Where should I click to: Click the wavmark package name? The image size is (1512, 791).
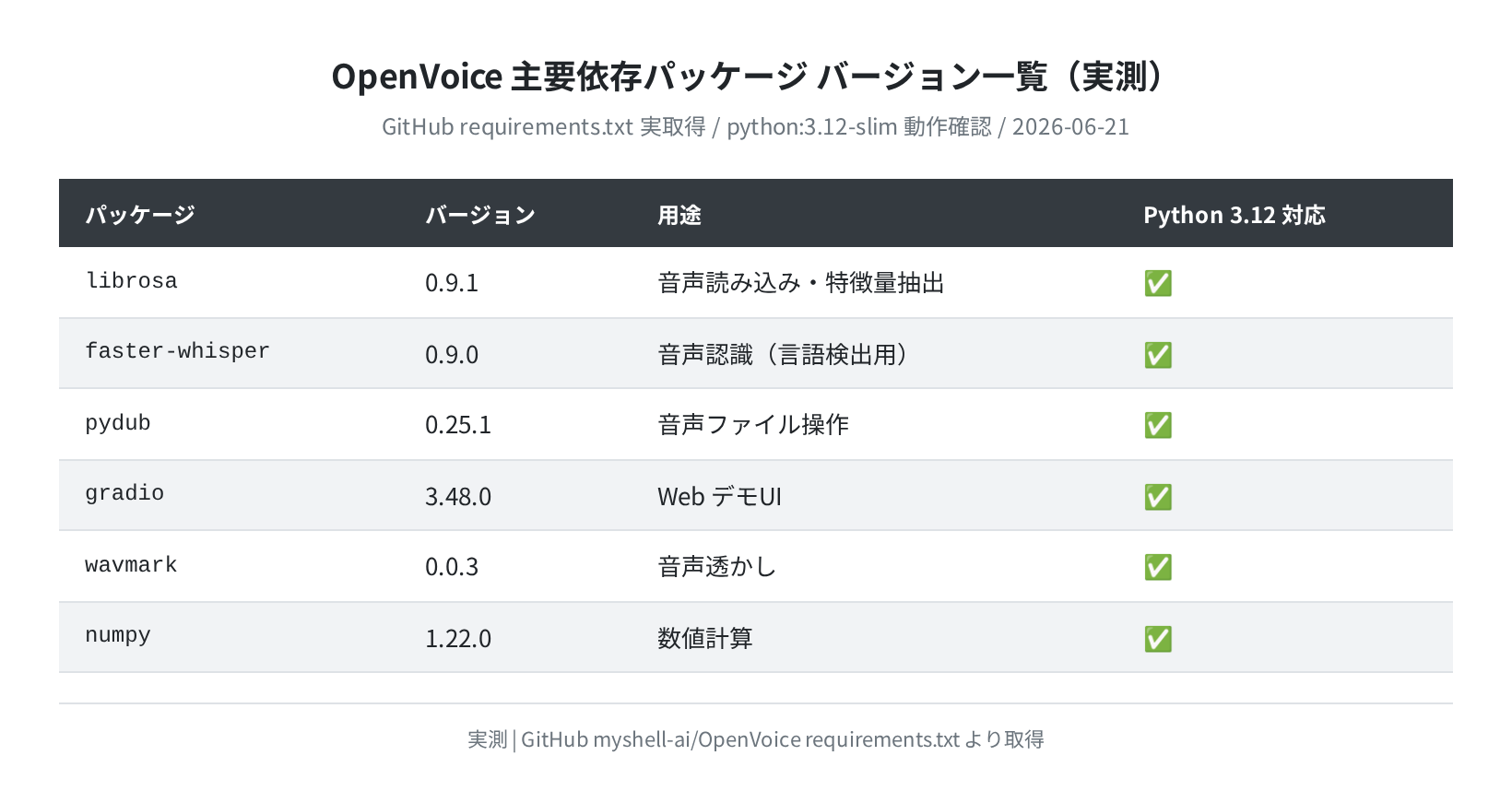(131, 565)
